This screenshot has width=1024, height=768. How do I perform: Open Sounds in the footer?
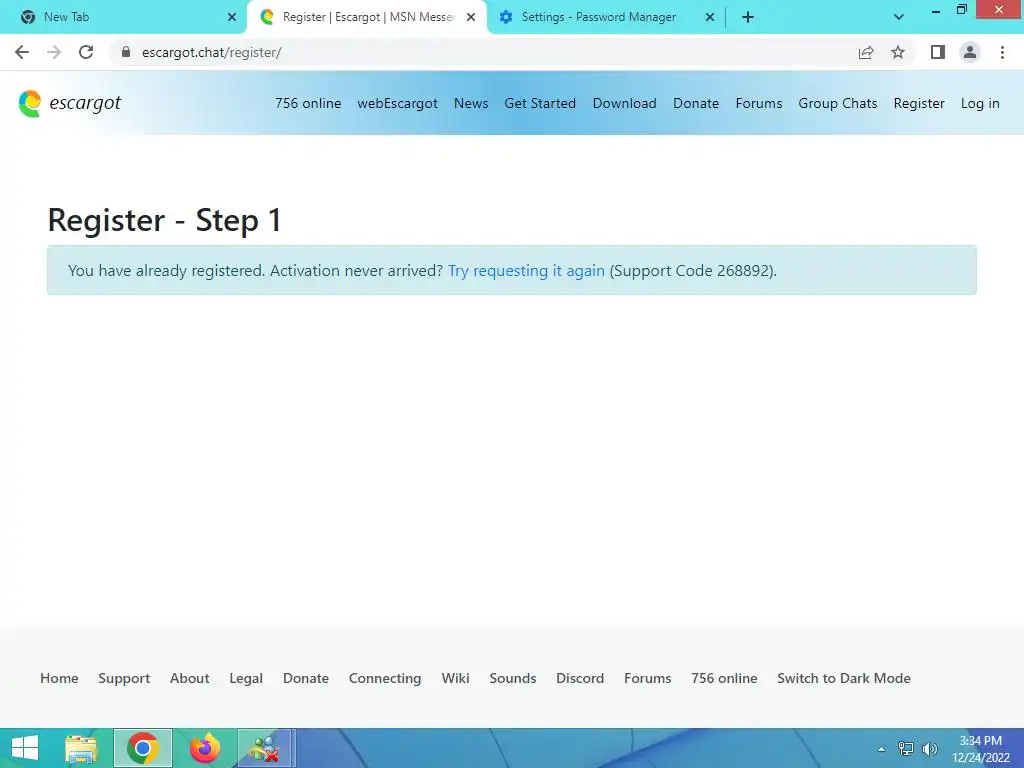click(x=513, y=678)
